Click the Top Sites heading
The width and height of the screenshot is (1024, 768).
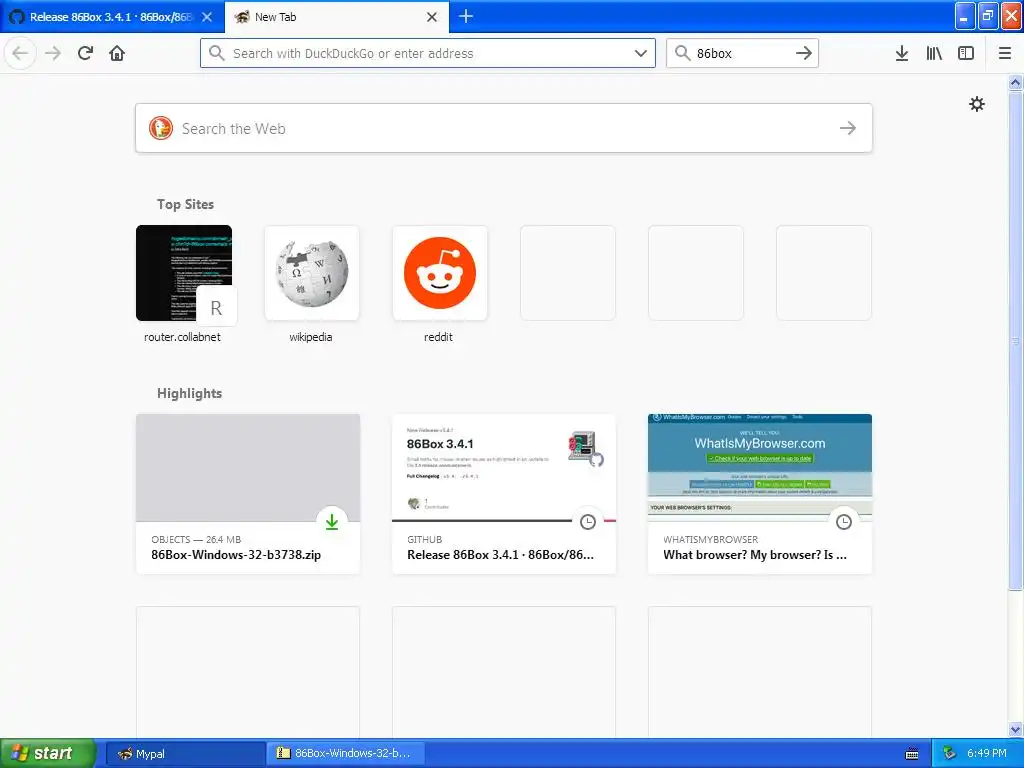tap(185, 204)
